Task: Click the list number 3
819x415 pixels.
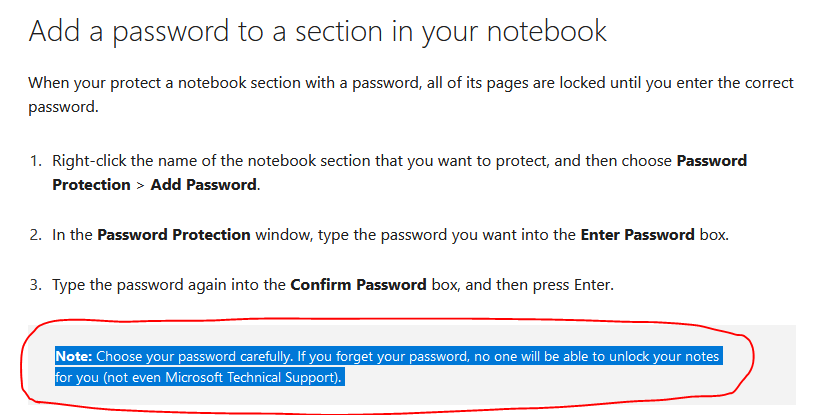Action: [34, 285]
